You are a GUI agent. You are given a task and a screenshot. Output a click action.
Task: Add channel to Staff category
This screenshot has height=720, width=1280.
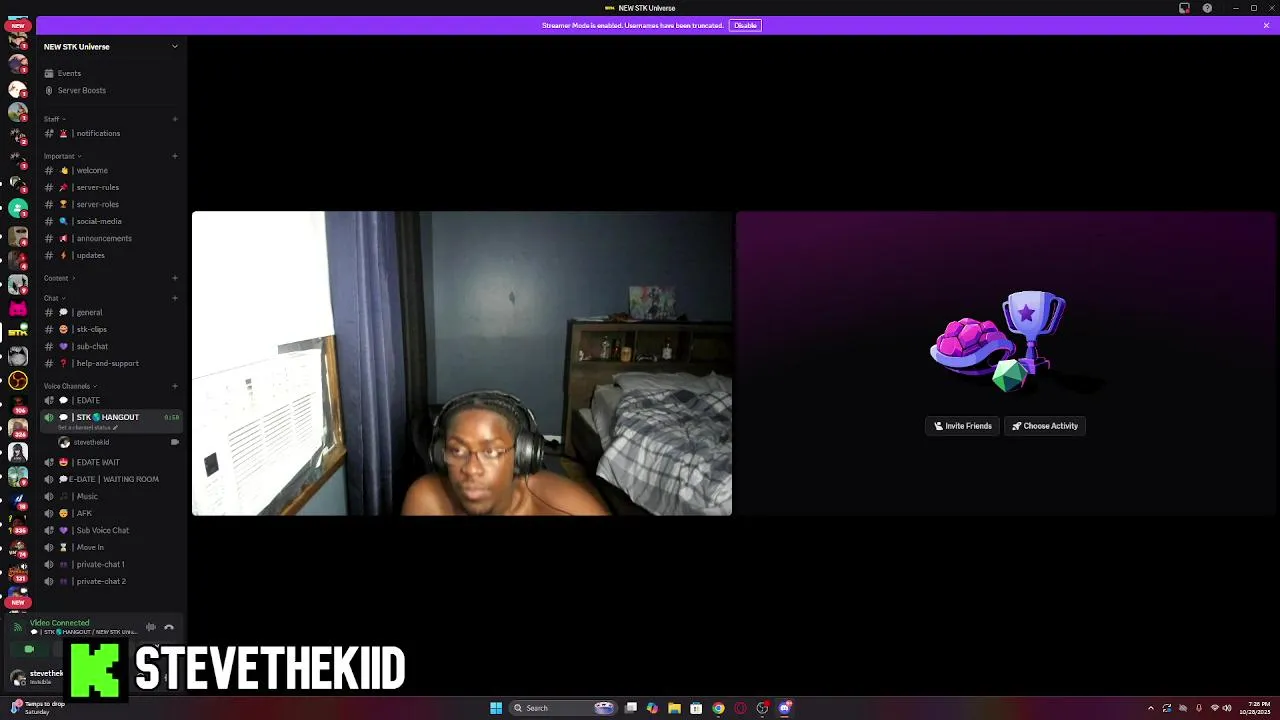click(175, 119)
